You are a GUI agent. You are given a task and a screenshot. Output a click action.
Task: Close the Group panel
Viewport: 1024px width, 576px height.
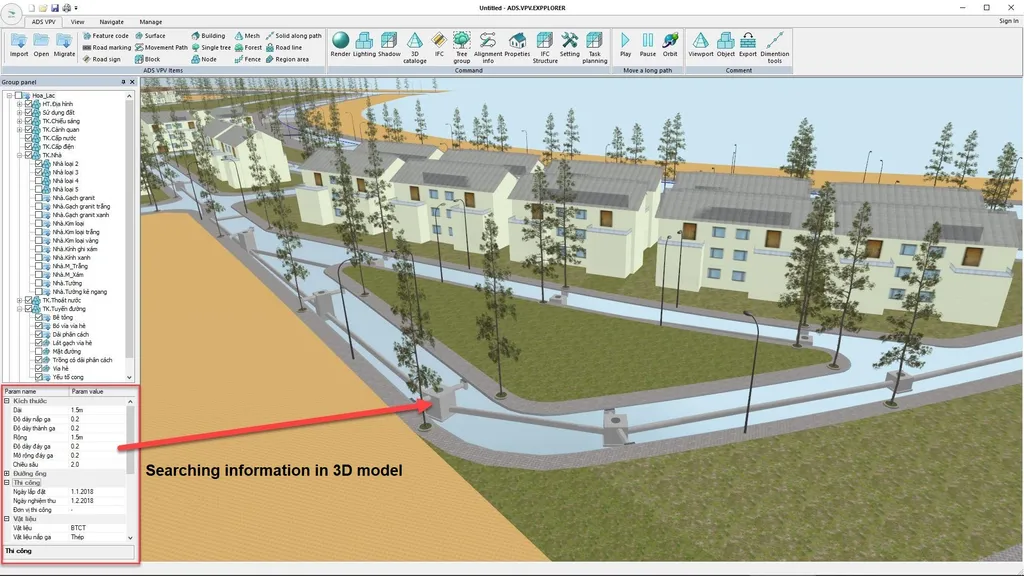[132, 82]
